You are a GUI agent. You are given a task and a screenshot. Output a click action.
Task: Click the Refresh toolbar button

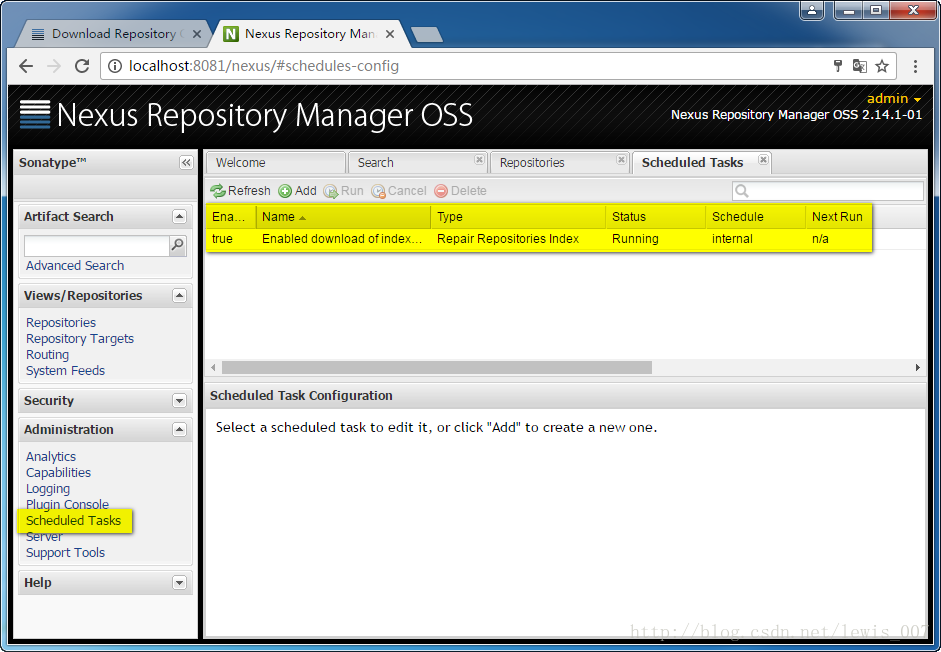[241, 191]
